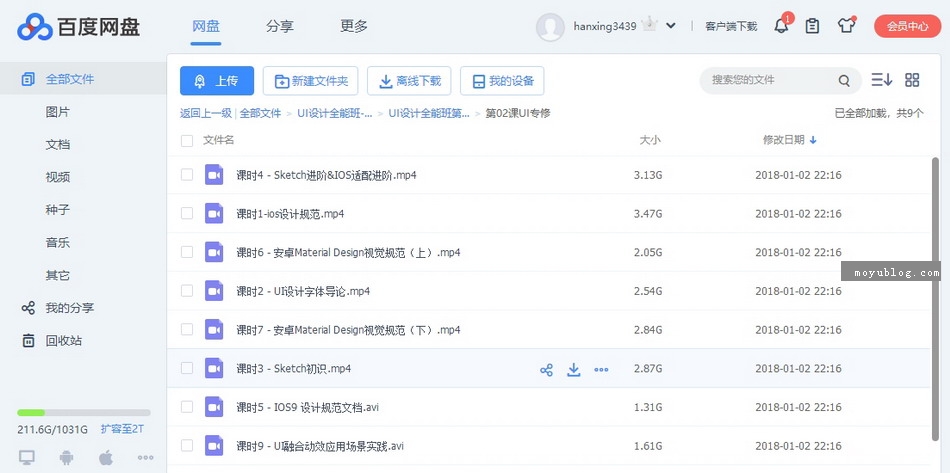Click the red 会员中心 button
950x473 pixels.
(907, 26)
